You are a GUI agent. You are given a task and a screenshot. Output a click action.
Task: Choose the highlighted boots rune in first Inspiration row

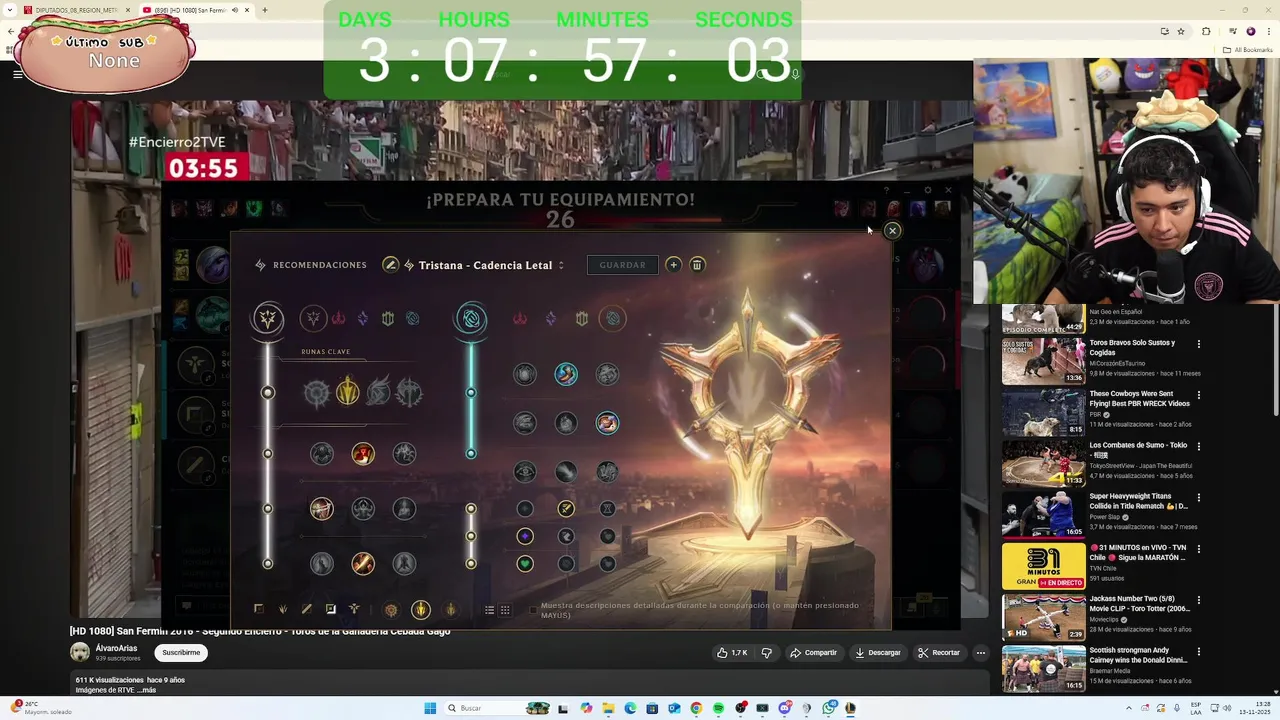click(566, 374)
